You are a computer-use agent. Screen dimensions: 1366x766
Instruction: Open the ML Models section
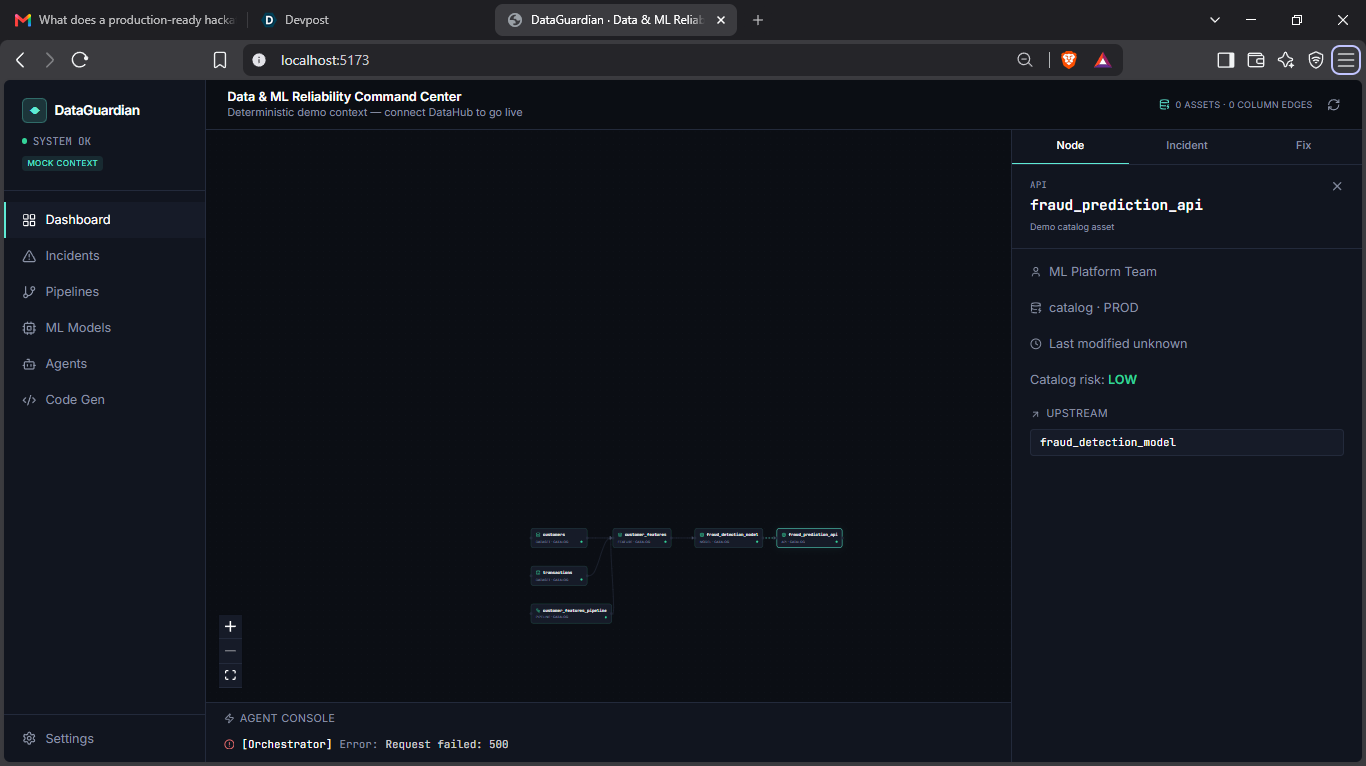point(104,328)
